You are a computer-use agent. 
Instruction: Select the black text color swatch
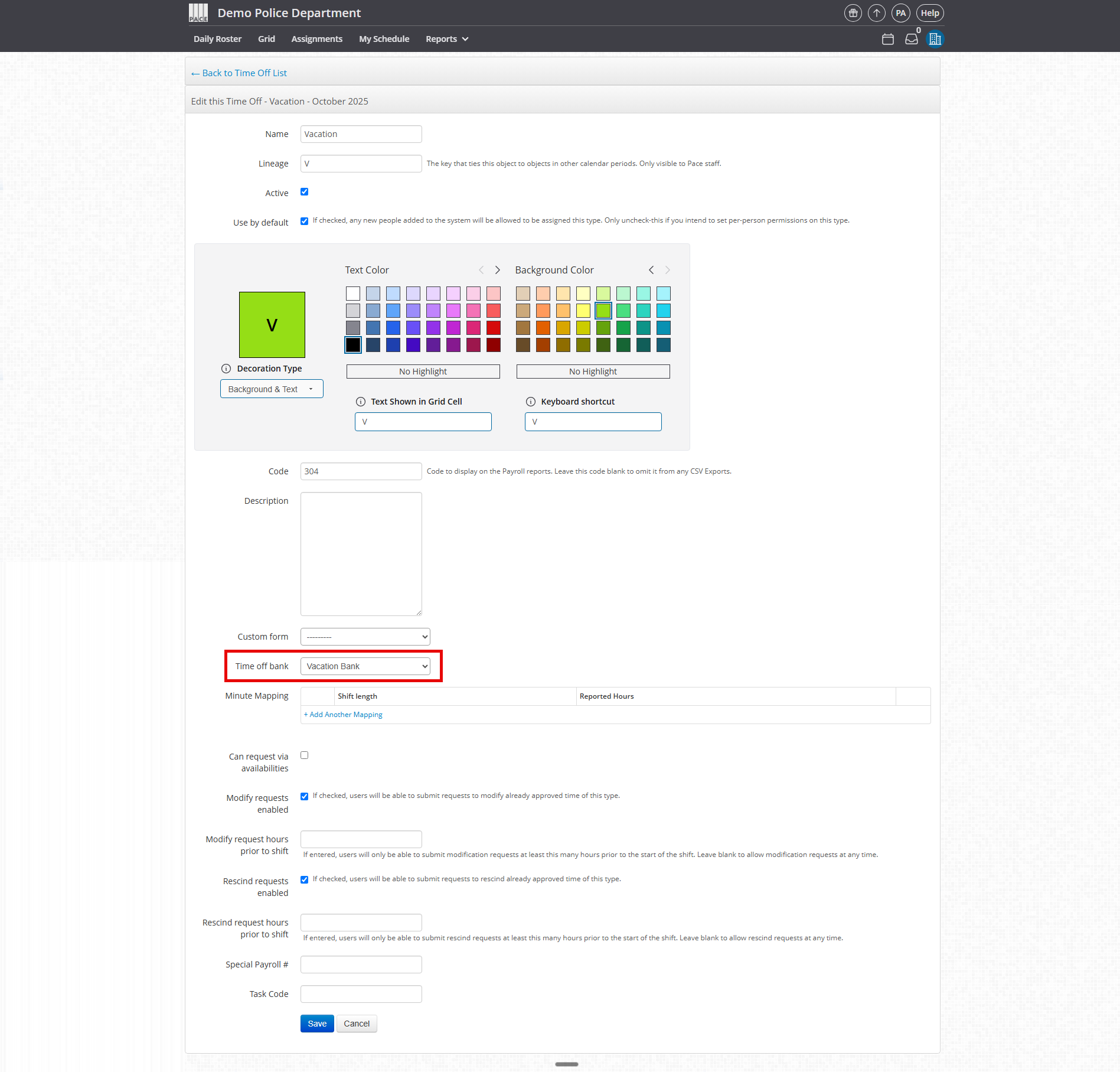(x=353, y=345)
